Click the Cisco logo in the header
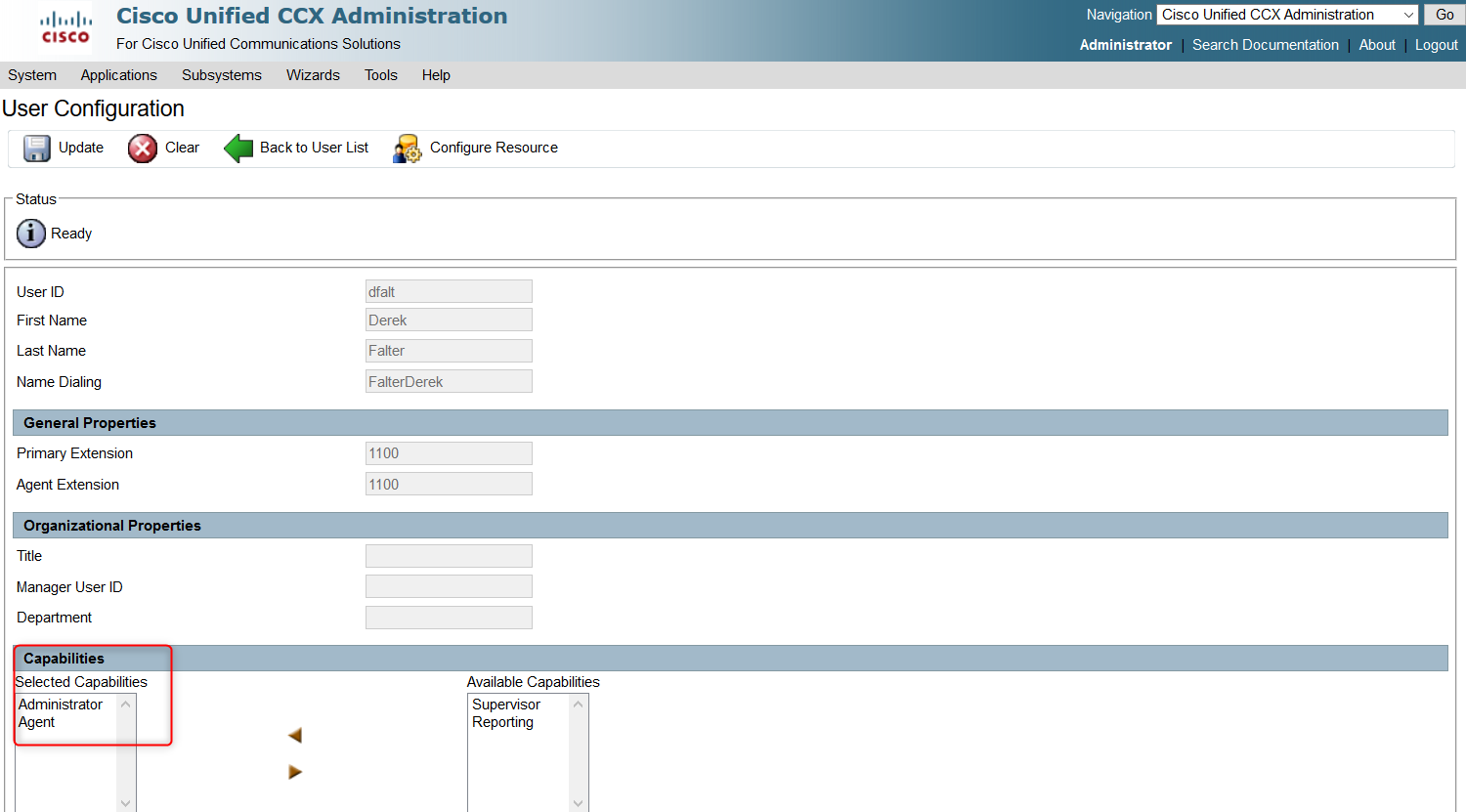 point(65,26)
